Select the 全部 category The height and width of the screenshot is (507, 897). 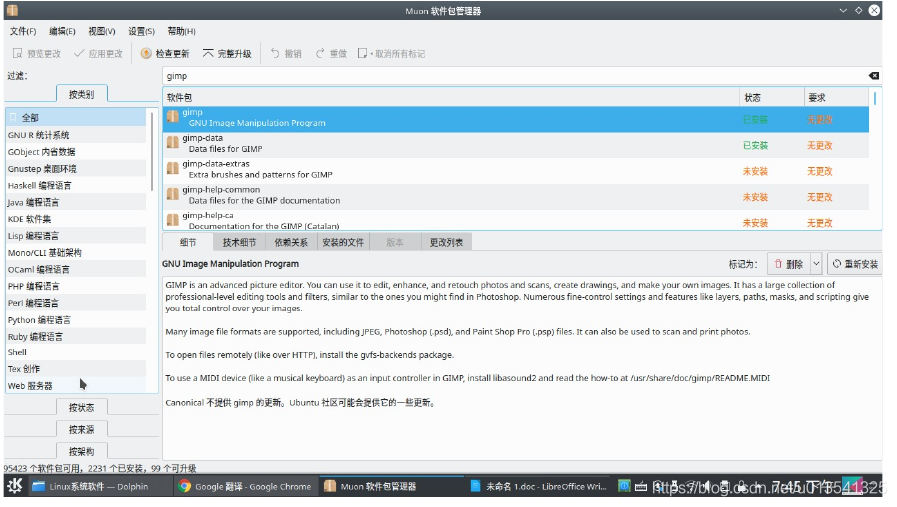point(76,118)
